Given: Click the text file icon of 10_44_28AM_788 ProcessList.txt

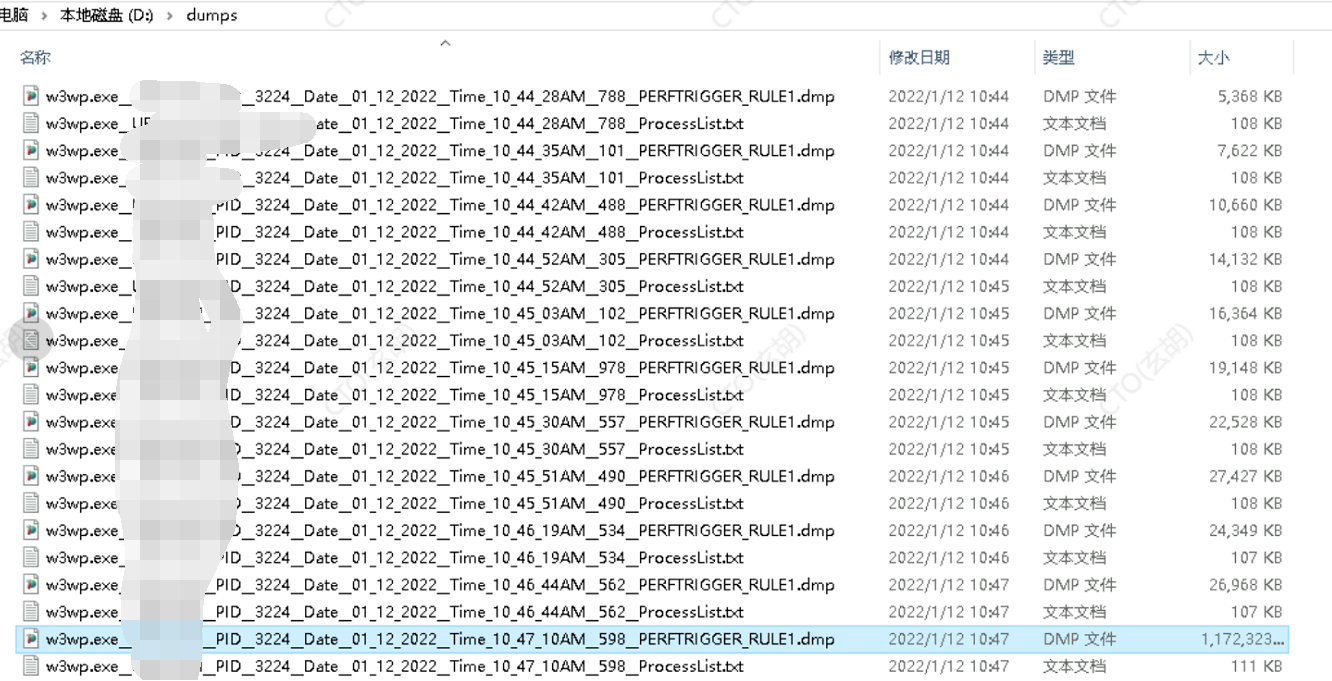Looking at the screenshot, I should [31, 124].
